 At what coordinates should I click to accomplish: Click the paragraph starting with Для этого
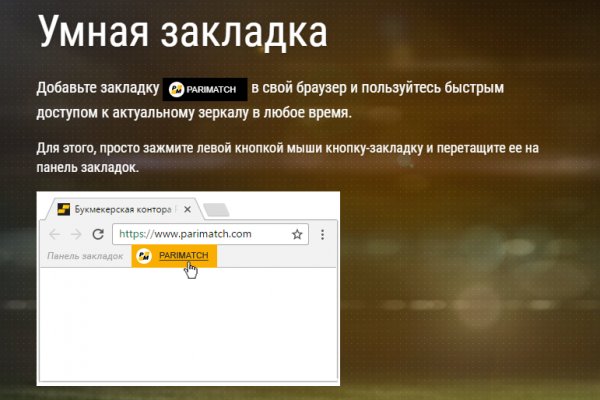(286, 157)
